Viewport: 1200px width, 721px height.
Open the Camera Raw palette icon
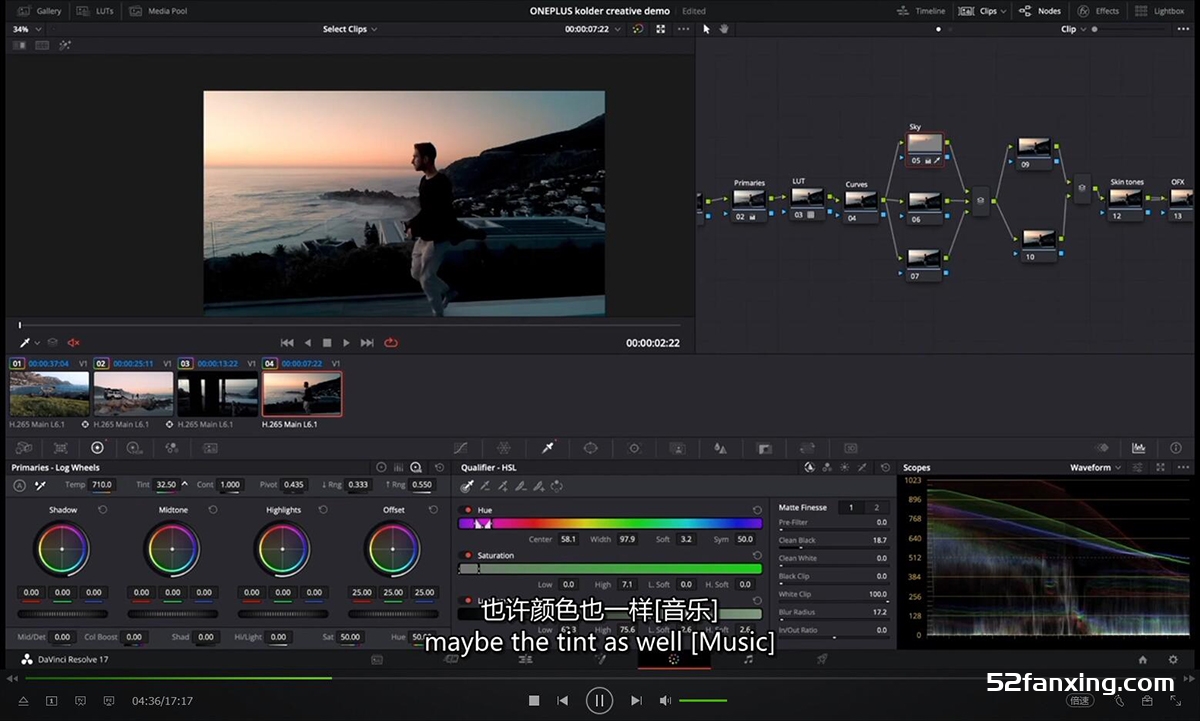pos(24,448)
